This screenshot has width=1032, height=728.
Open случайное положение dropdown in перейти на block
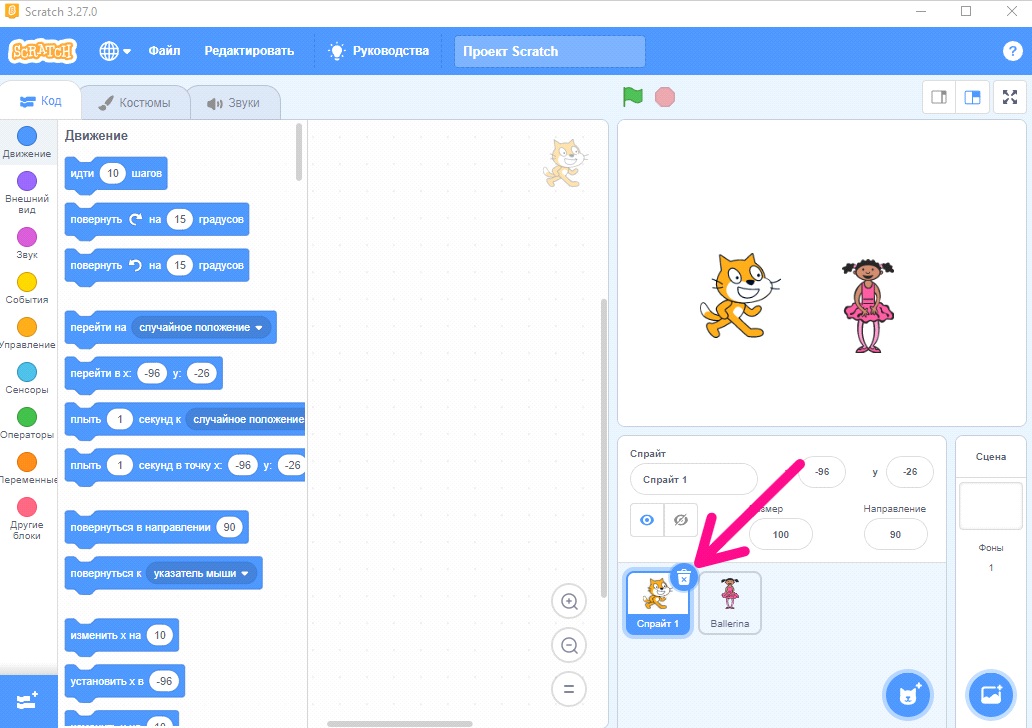tap(201, 327)
